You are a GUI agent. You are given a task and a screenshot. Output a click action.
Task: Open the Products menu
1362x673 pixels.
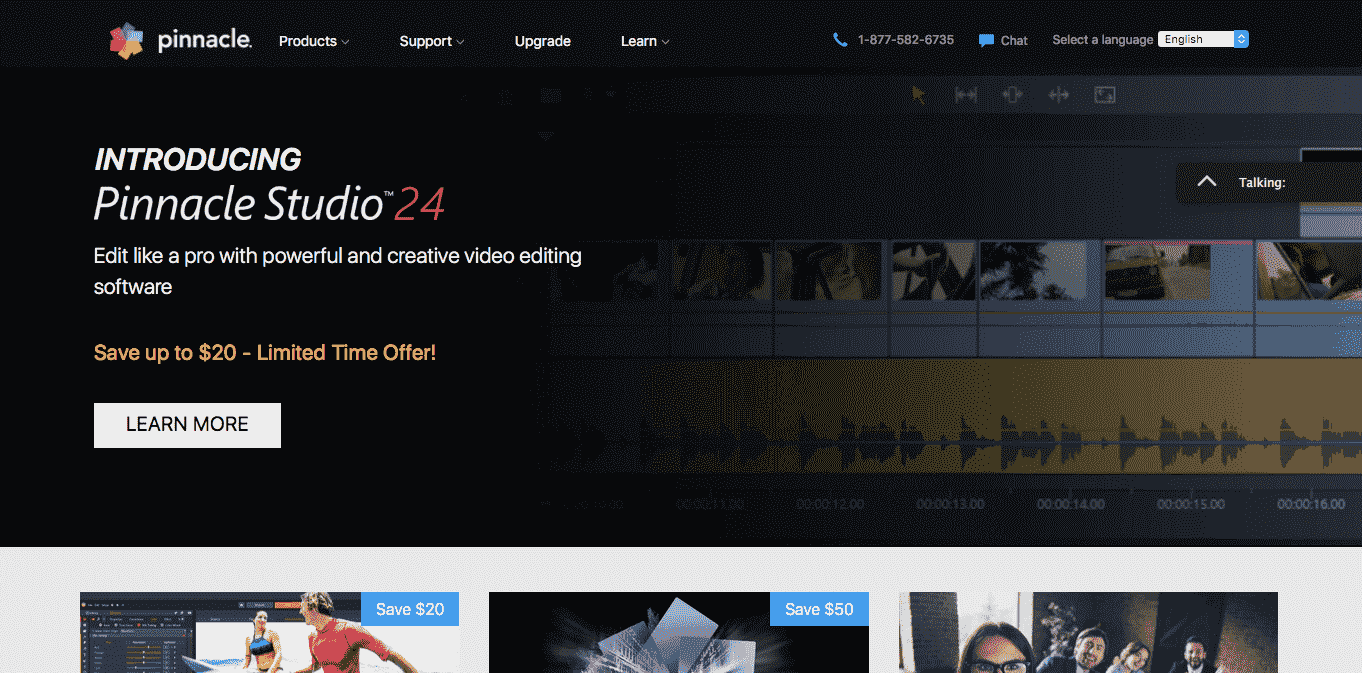click(x=314, y=41)
